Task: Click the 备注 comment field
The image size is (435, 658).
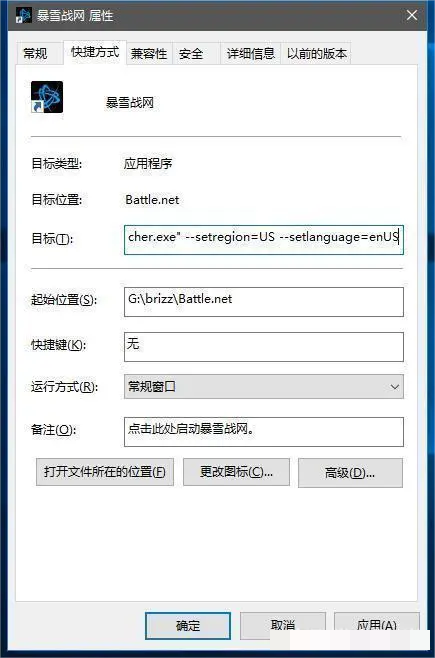Action: 264,431
